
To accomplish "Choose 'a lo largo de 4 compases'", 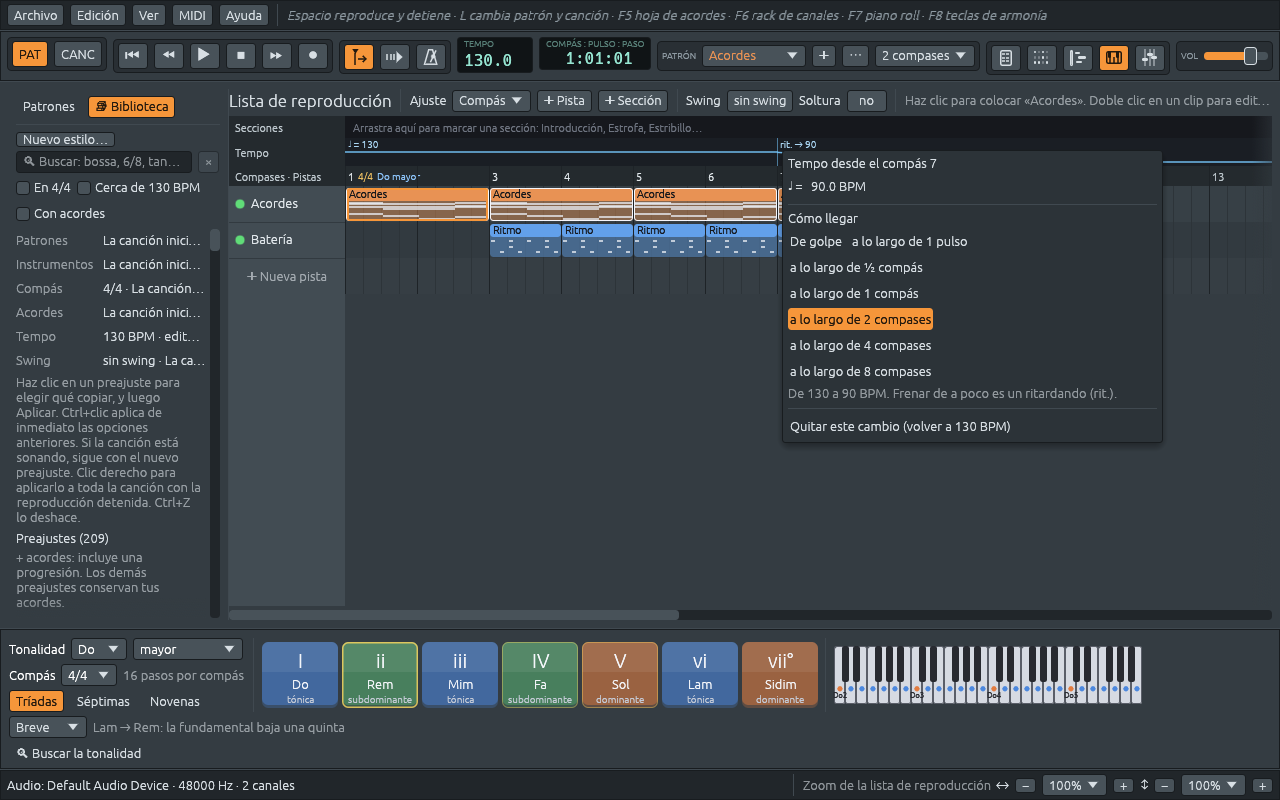I will [860, 346].
